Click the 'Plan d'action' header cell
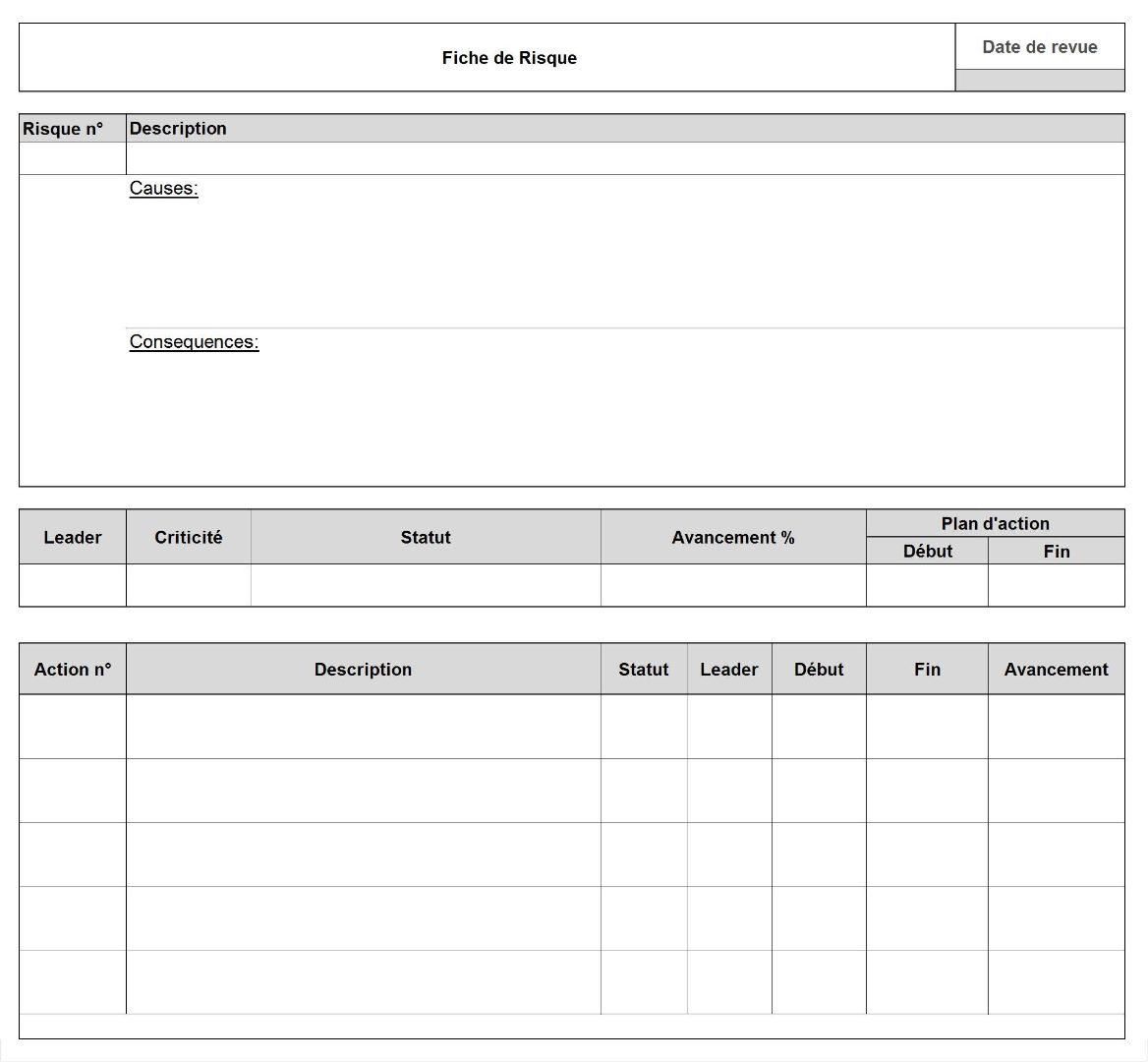1148x1062 pixels. (995, 524)
